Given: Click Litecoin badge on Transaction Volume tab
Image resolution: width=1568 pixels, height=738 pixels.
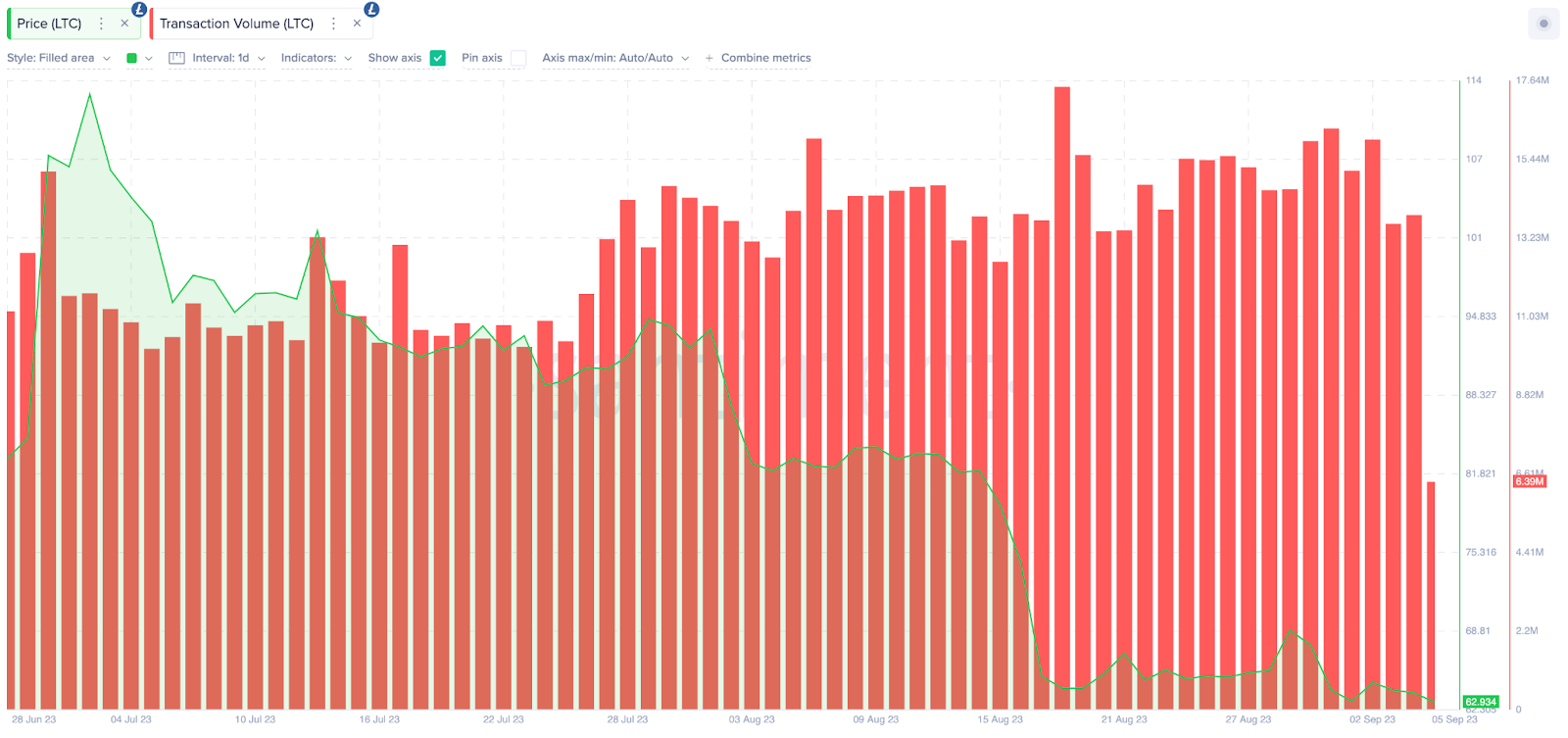Looking at the screenshot, I should (x=371, y=10).
